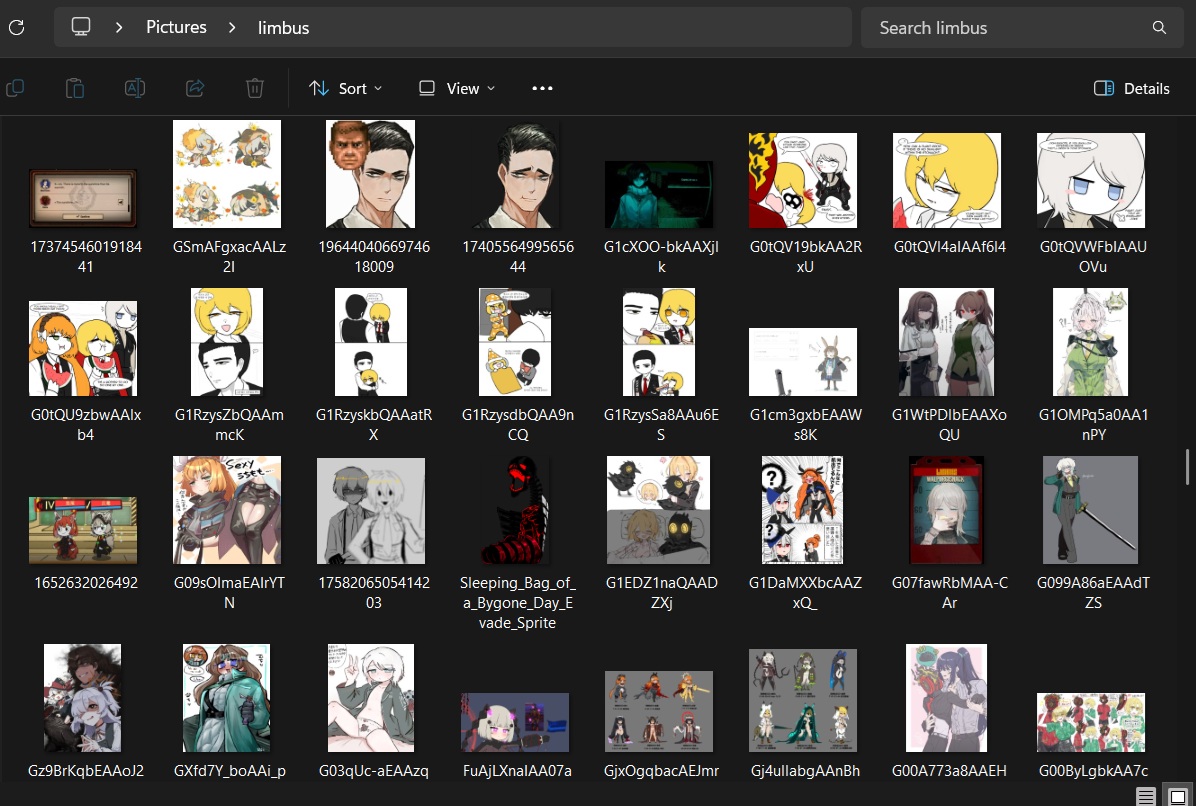Click the Rename toolbar icon

point(135,88)
